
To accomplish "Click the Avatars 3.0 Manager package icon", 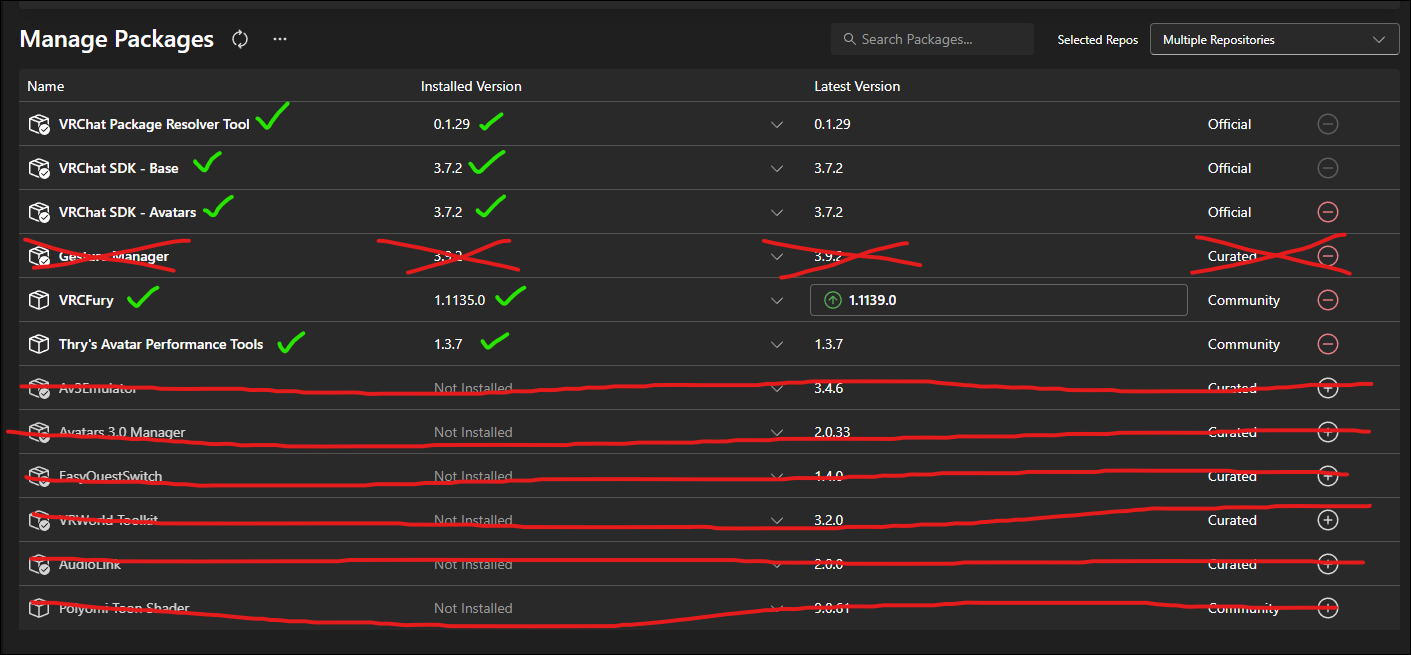I will click(39, 432).
